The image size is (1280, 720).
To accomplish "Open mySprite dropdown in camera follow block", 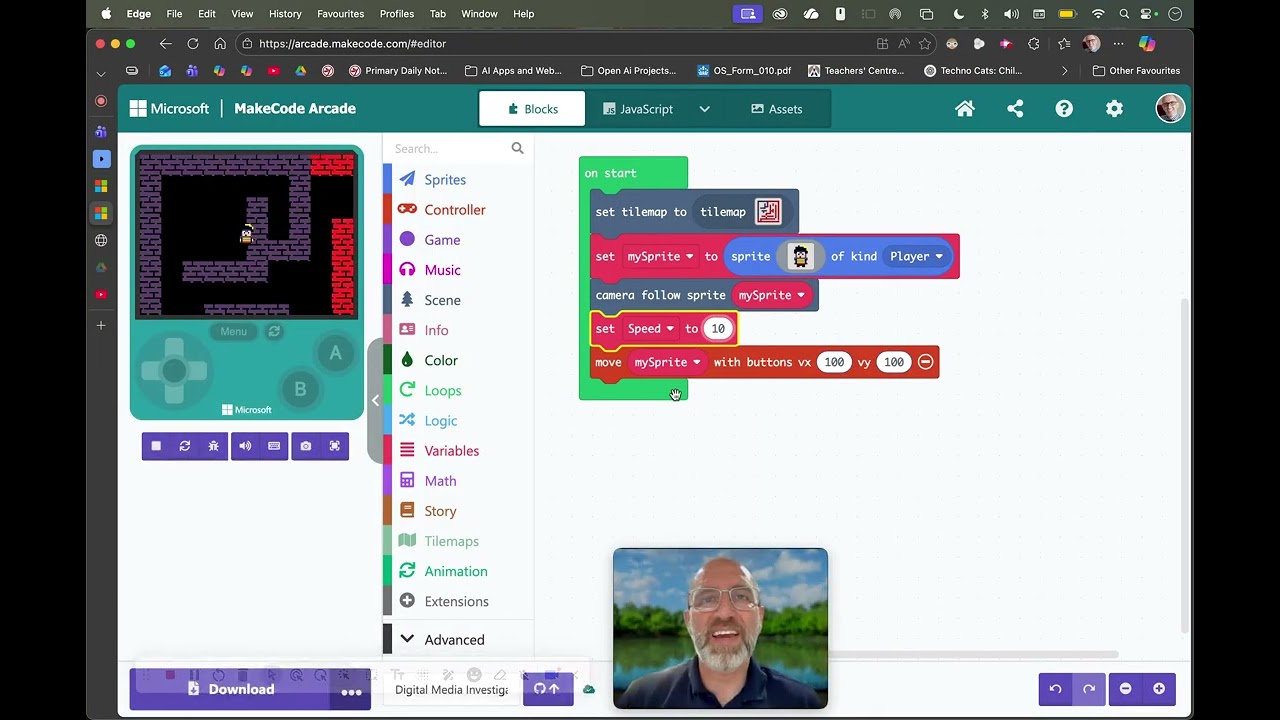I will (x=771, y=295).
